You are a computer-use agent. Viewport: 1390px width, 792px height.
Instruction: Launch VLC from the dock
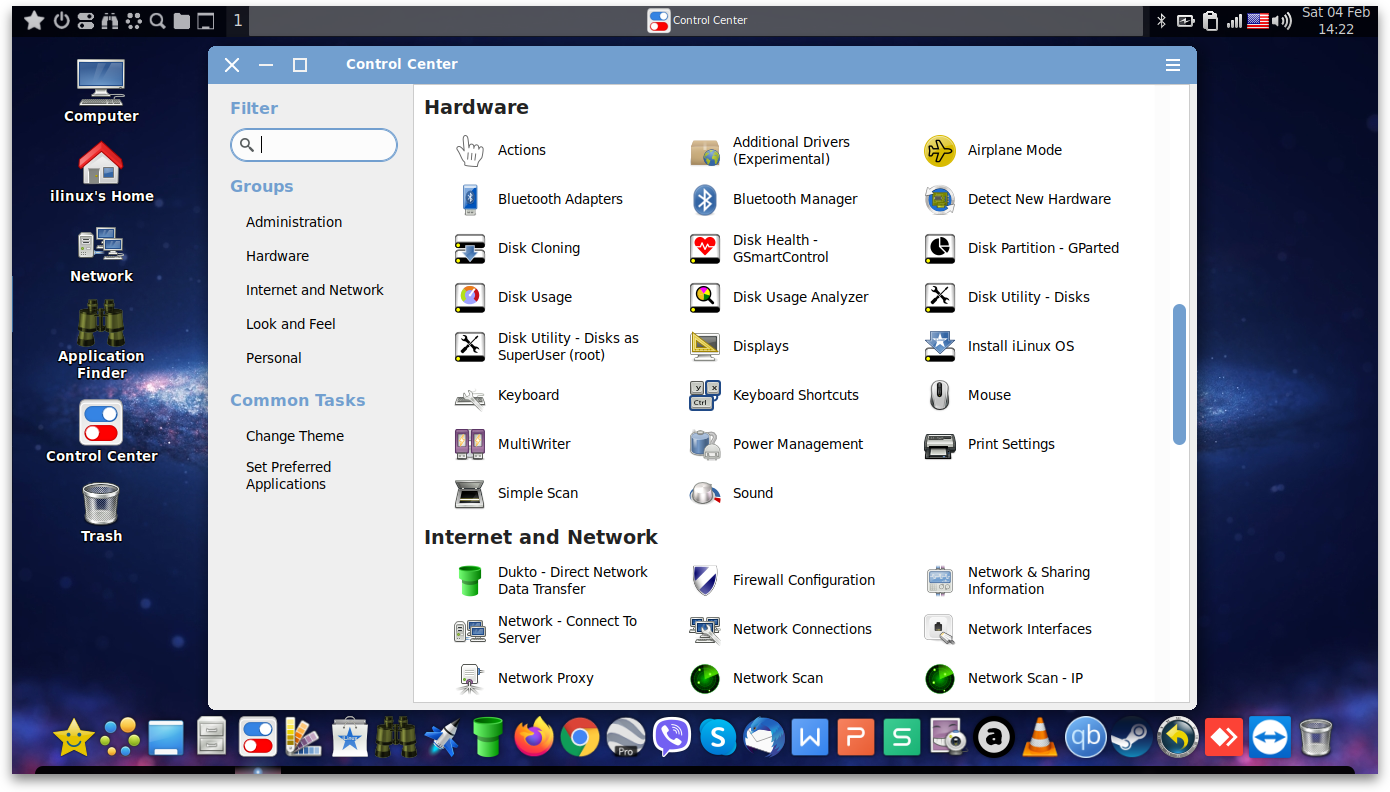click(1040, 739)
